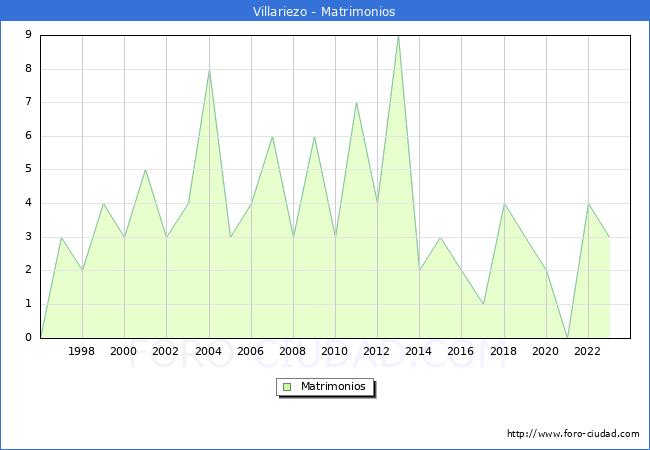
Task: Select the 2020 x-axis label
Action: (x=546, y=351)
